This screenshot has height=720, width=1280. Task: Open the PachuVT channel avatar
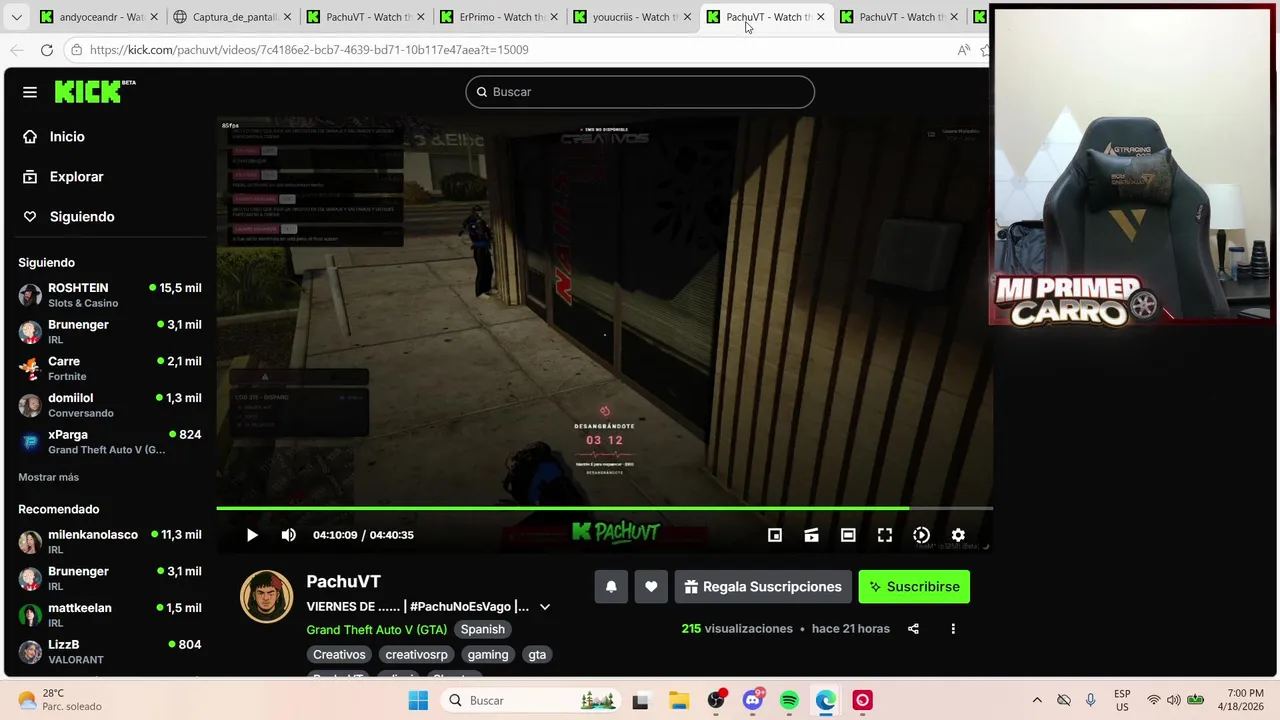266,596
